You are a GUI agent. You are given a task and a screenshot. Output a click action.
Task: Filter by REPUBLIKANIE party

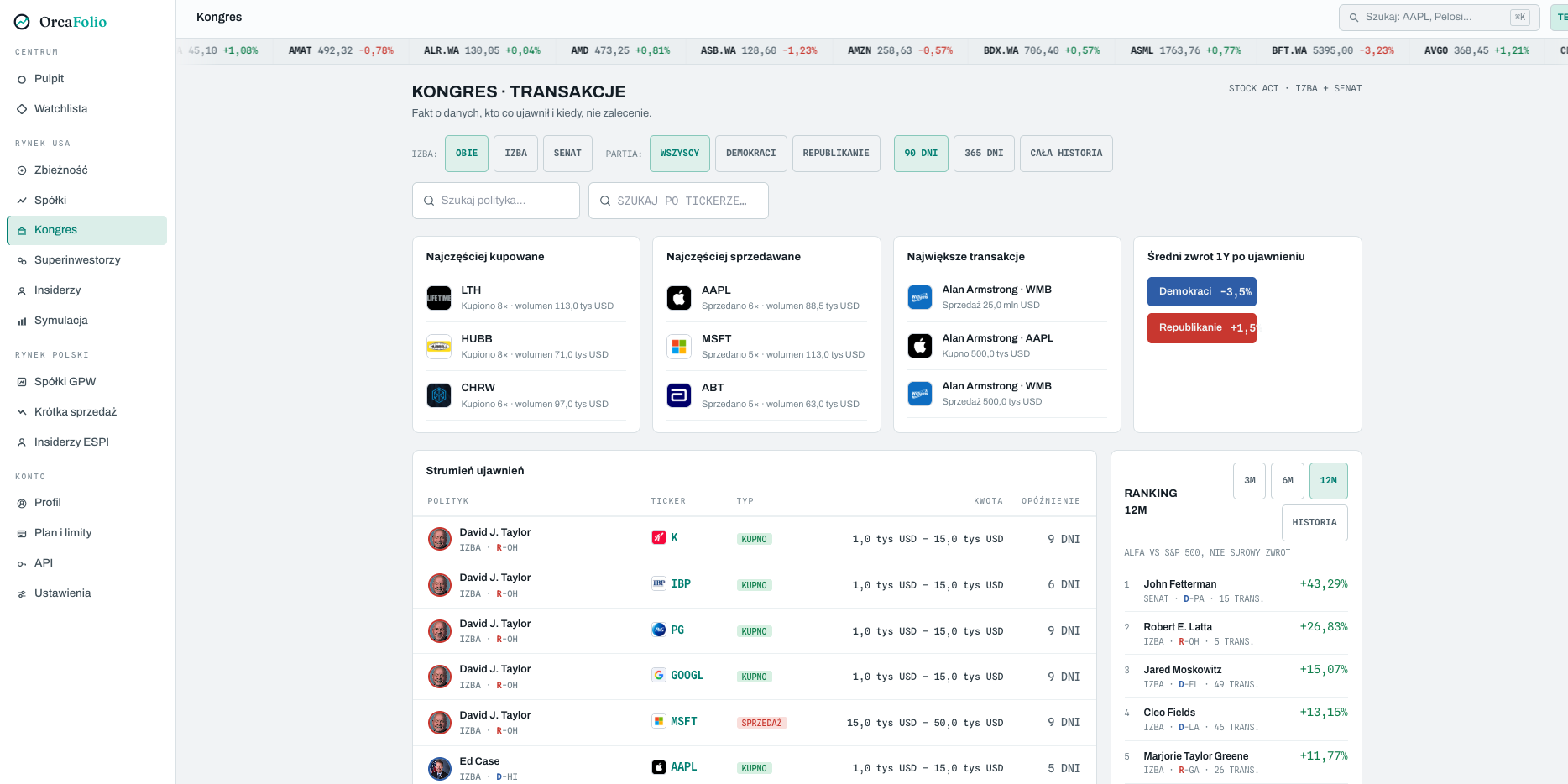[x=836, y=154]
